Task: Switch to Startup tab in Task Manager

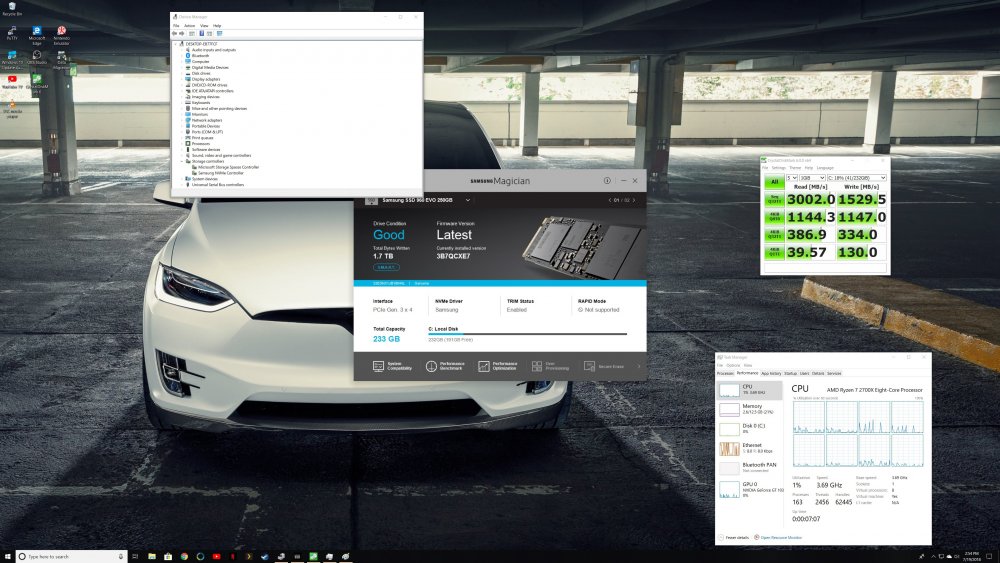Action: (x=790, y=373)
